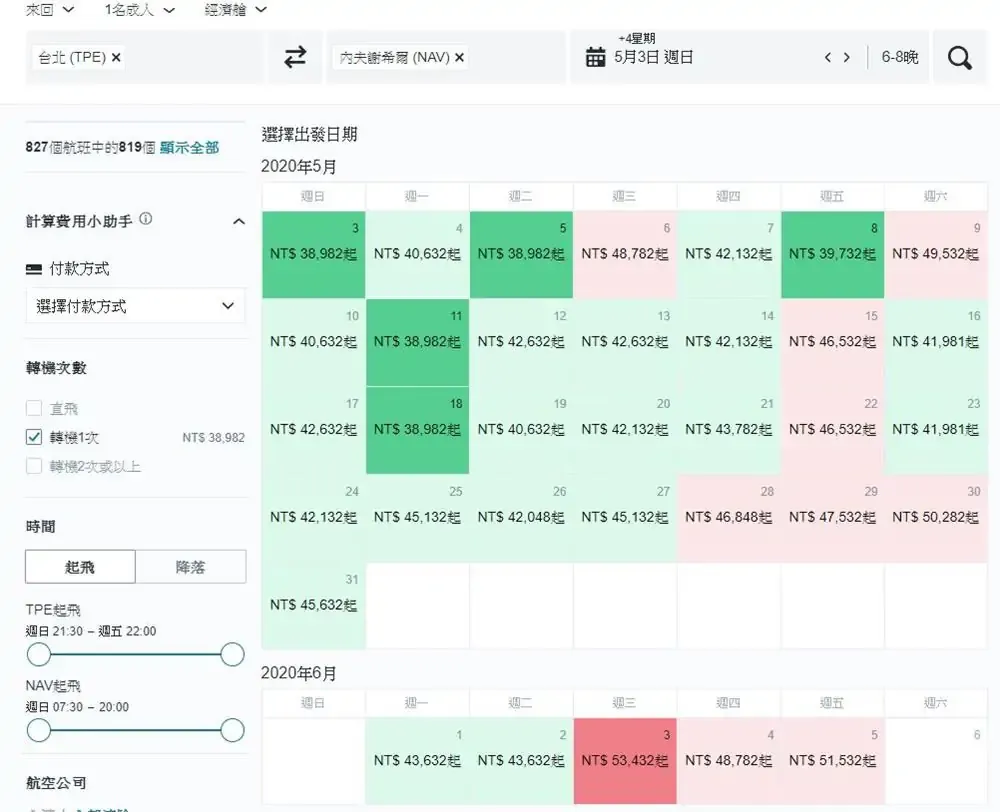Open the 經濟艙 dropdown
Viewport: 1000px width, 812px height.
coord(233,10)
